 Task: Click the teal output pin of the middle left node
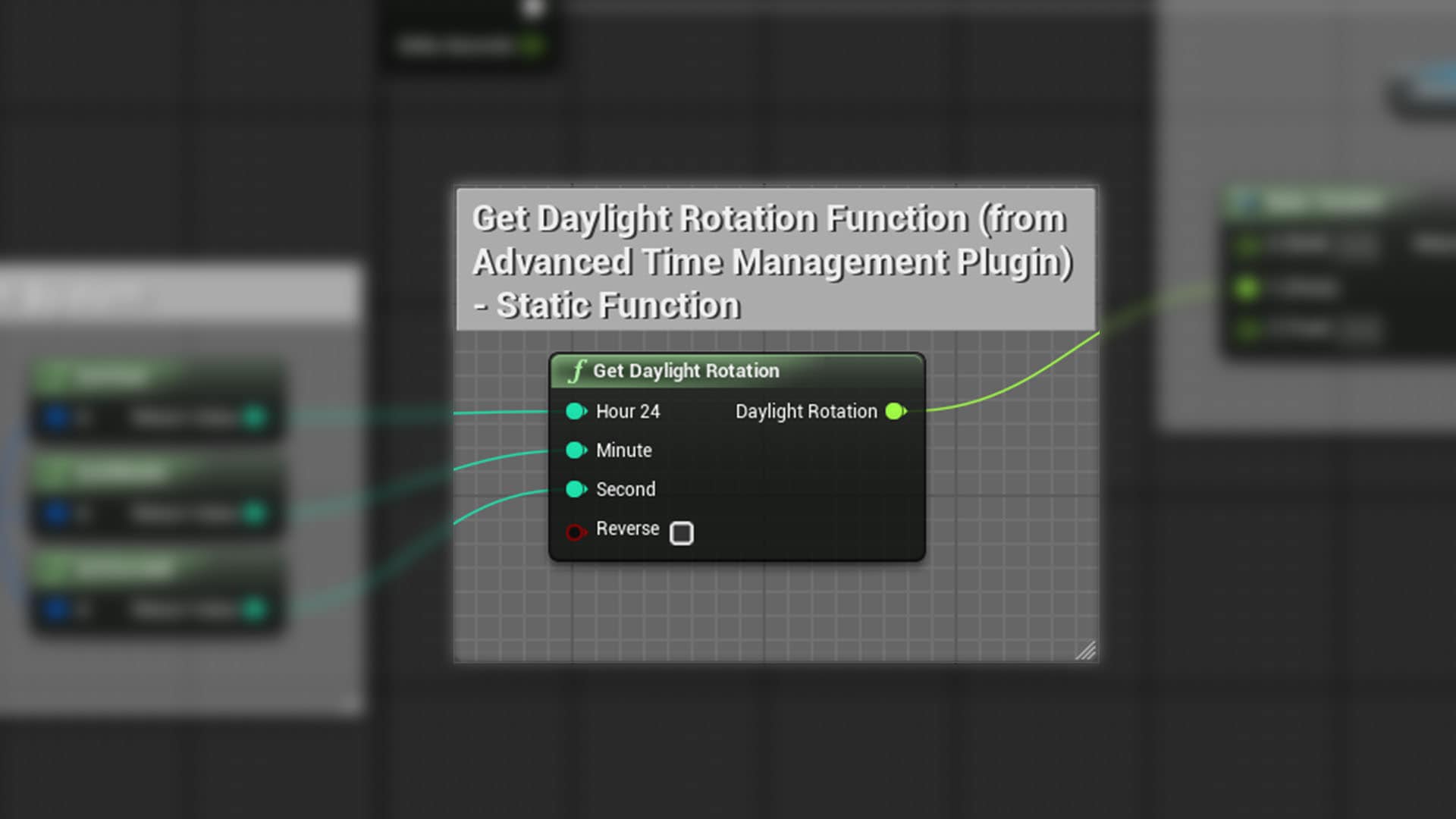tap(256, 514)
